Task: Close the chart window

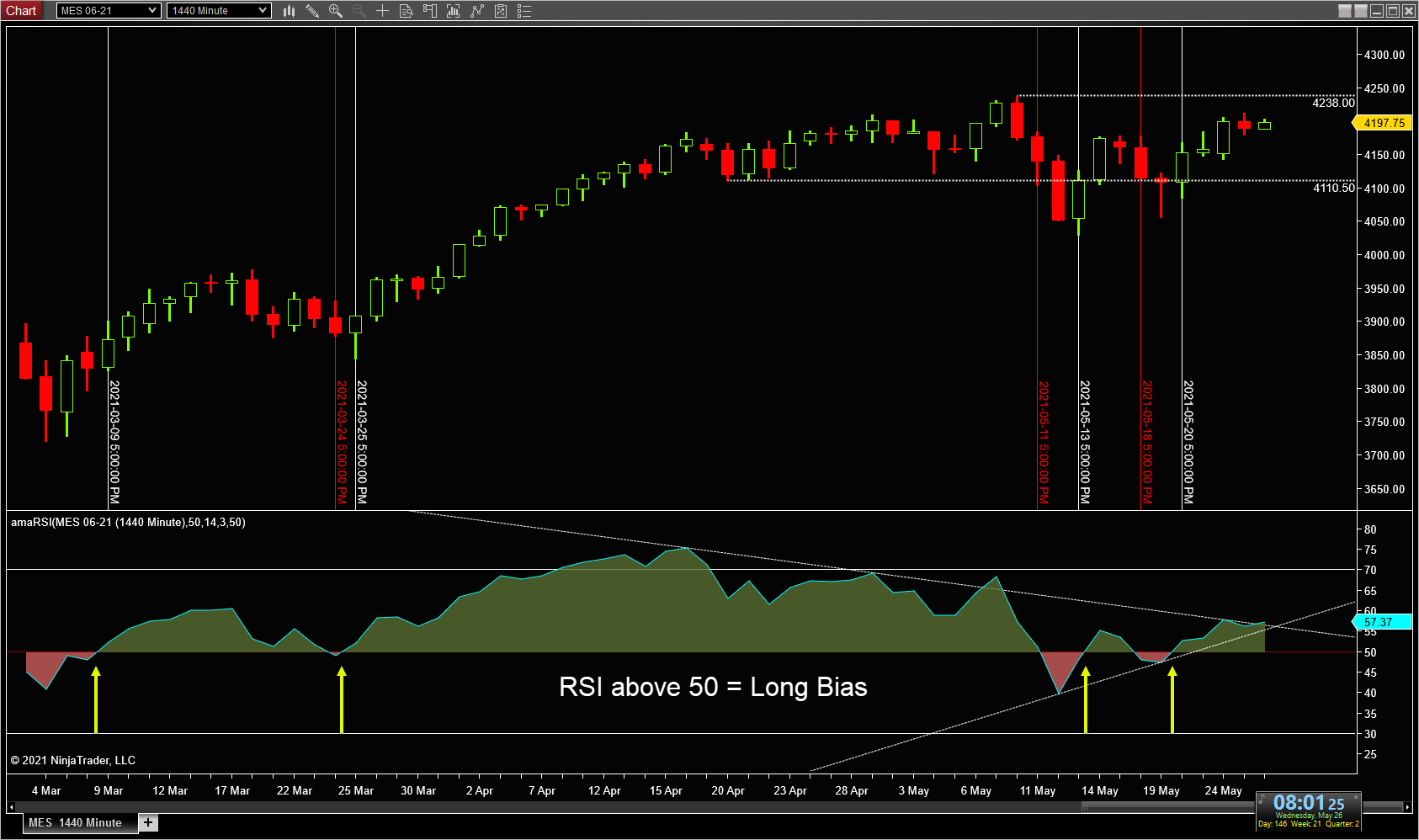Action: 1409,11
